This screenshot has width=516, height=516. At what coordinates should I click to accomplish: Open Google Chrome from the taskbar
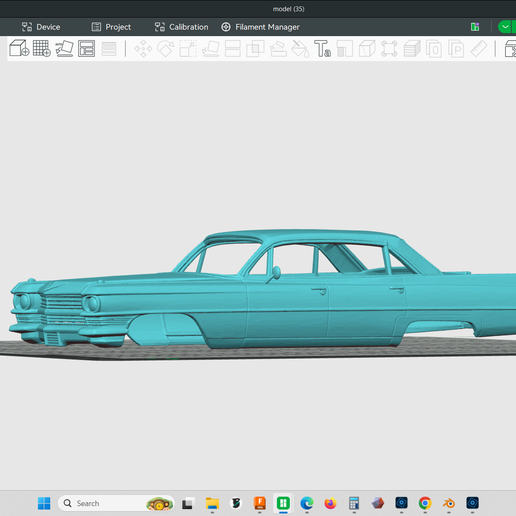pyautogui.click(x=425, y=503)
